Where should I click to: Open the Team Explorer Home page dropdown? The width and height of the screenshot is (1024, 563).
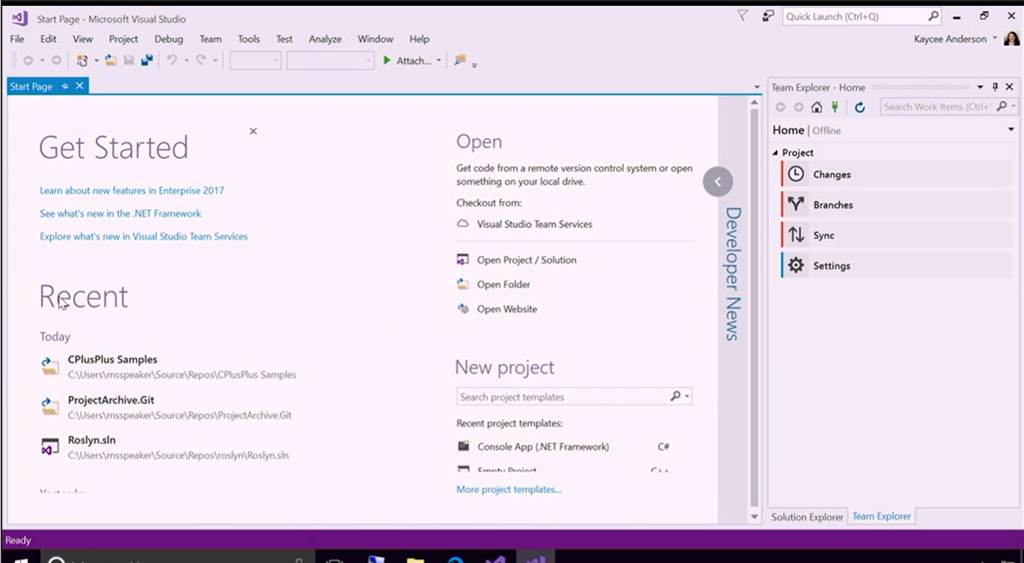[x=1011, y=130]
